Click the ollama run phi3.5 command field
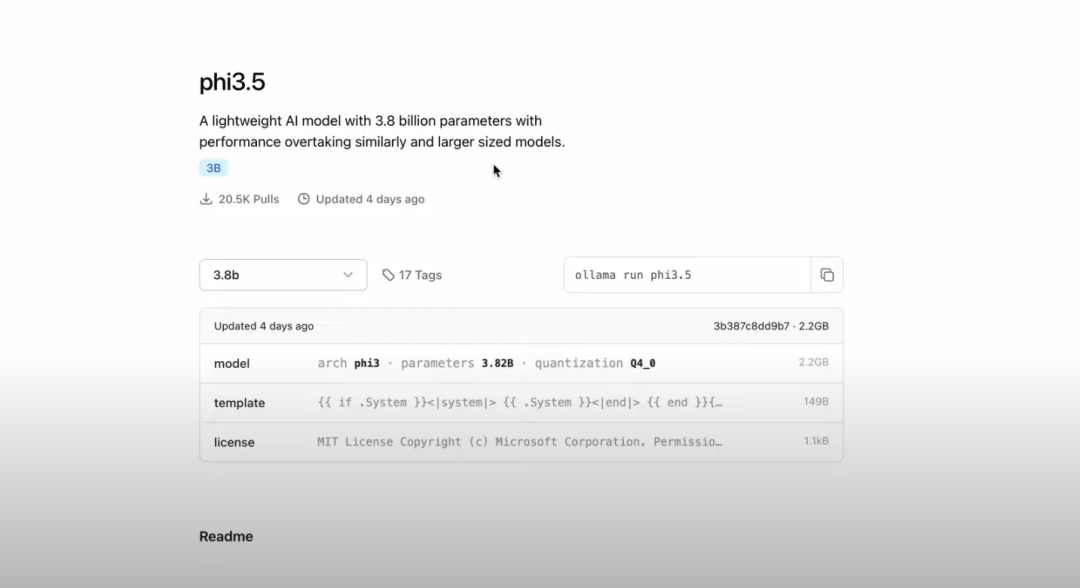Viewport: 1080px width, 588px height. [687, 275]
